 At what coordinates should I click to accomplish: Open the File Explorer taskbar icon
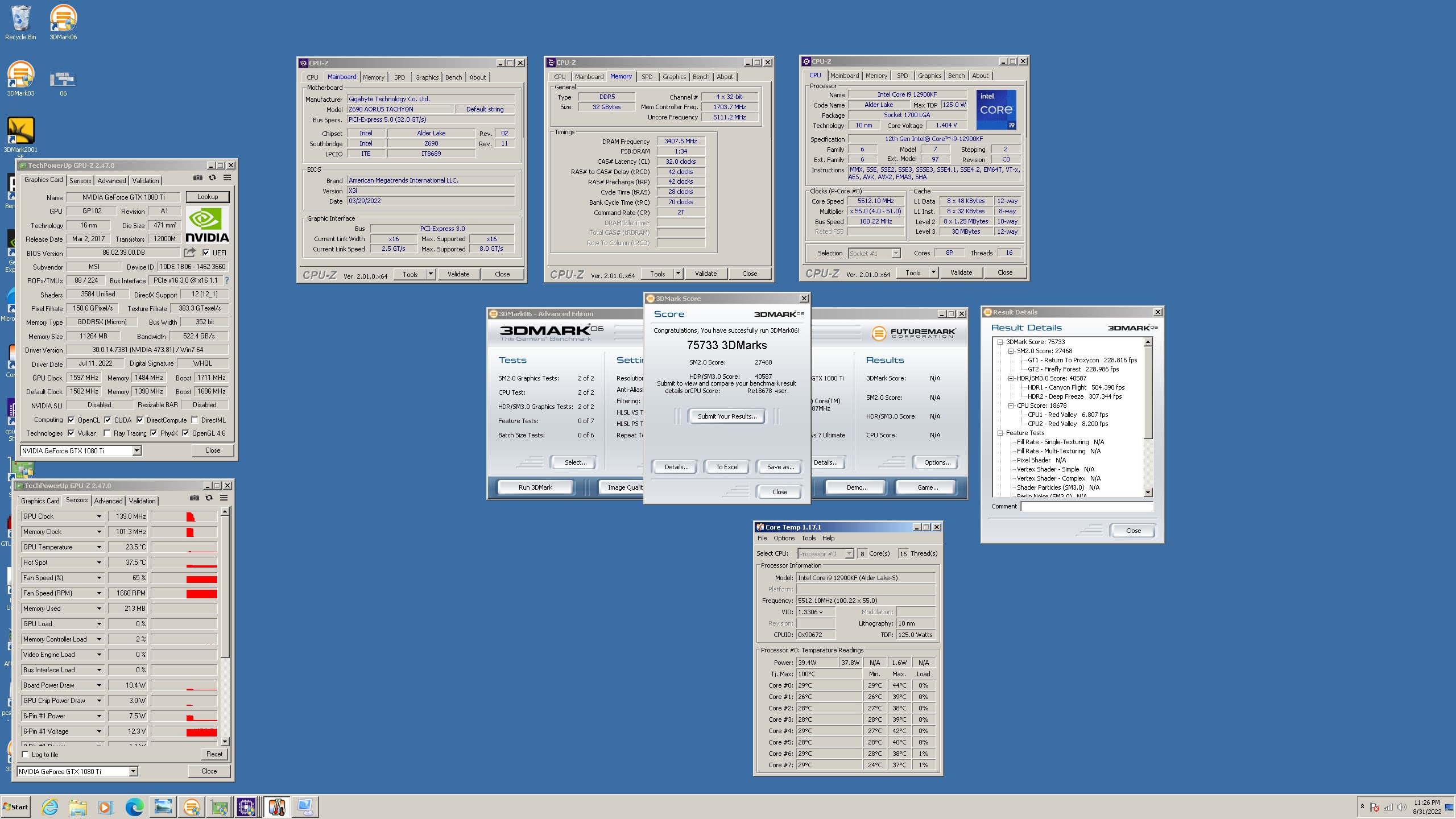77,806
